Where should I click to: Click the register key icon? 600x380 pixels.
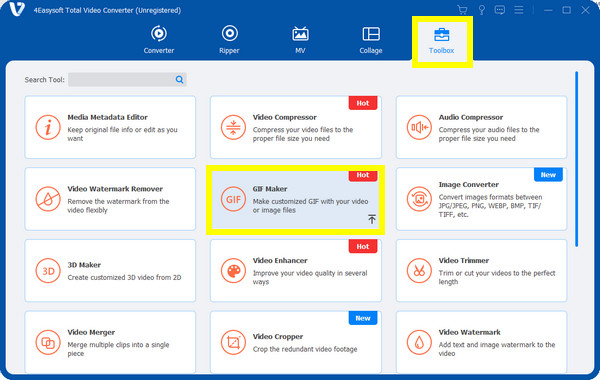coord(481,10)
